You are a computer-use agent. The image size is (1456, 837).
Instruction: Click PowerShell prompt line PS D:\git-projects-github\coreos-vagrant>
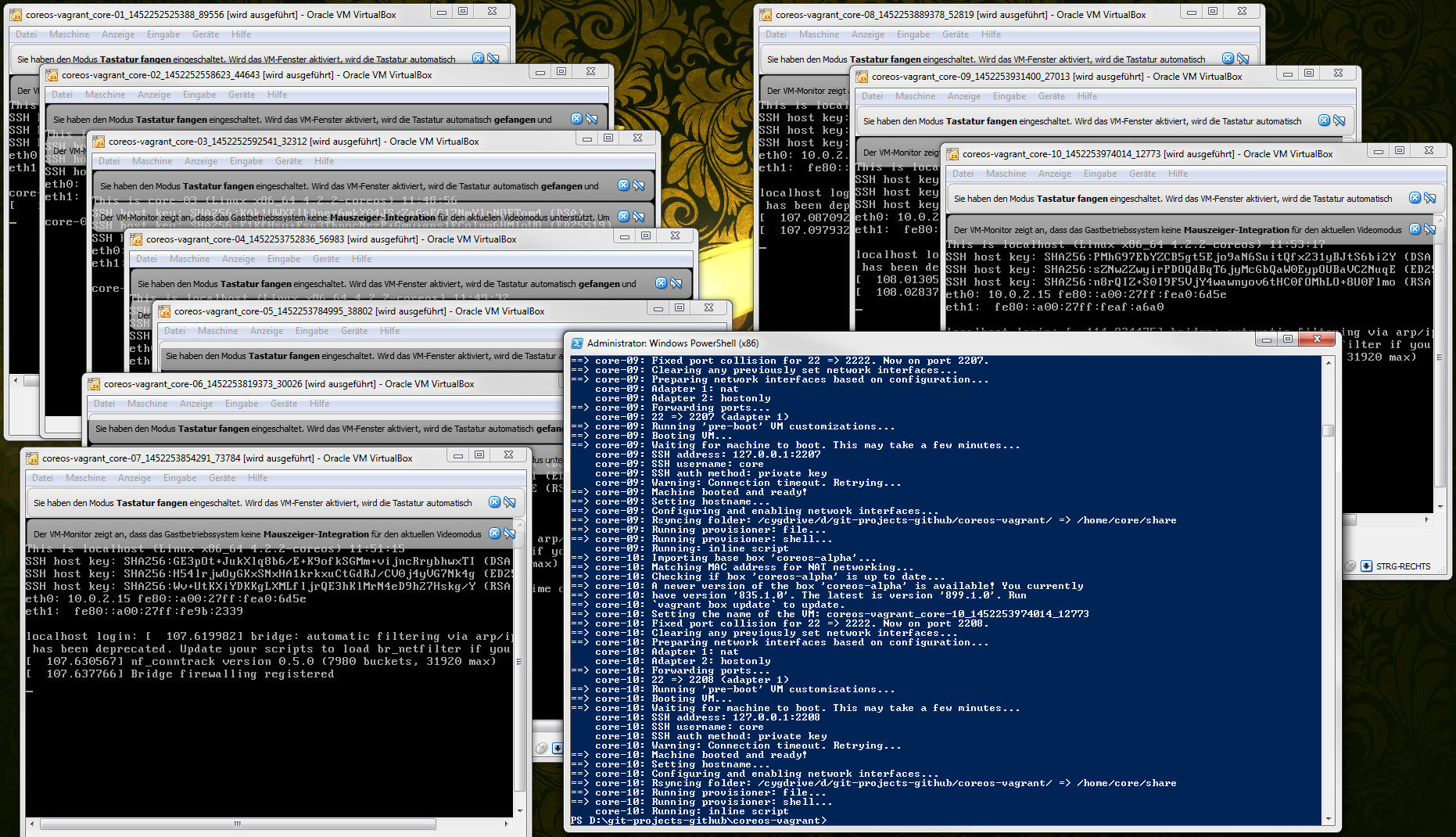pos(698,821)
